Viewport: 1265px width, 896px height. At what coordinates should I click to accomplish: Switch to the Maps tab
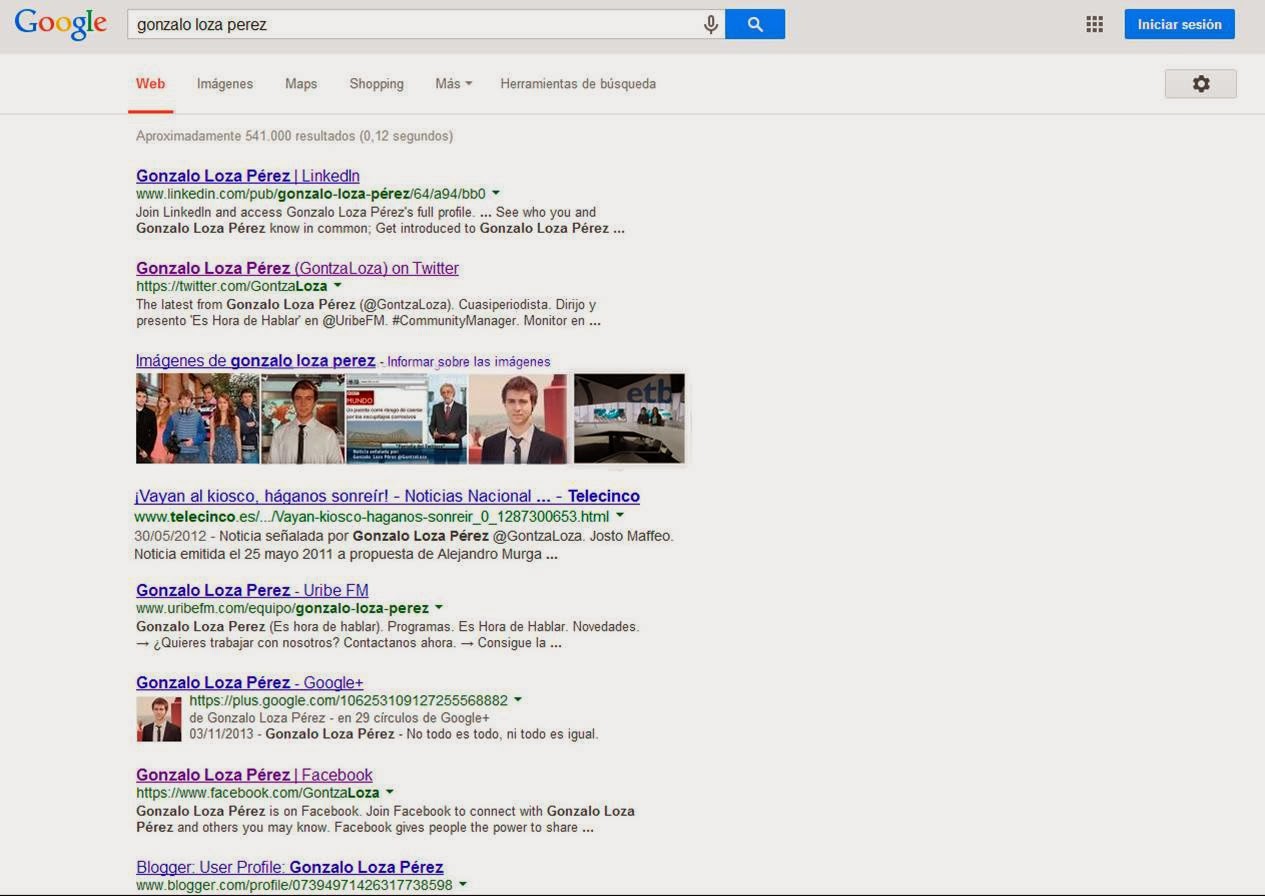tap(301, 84)
